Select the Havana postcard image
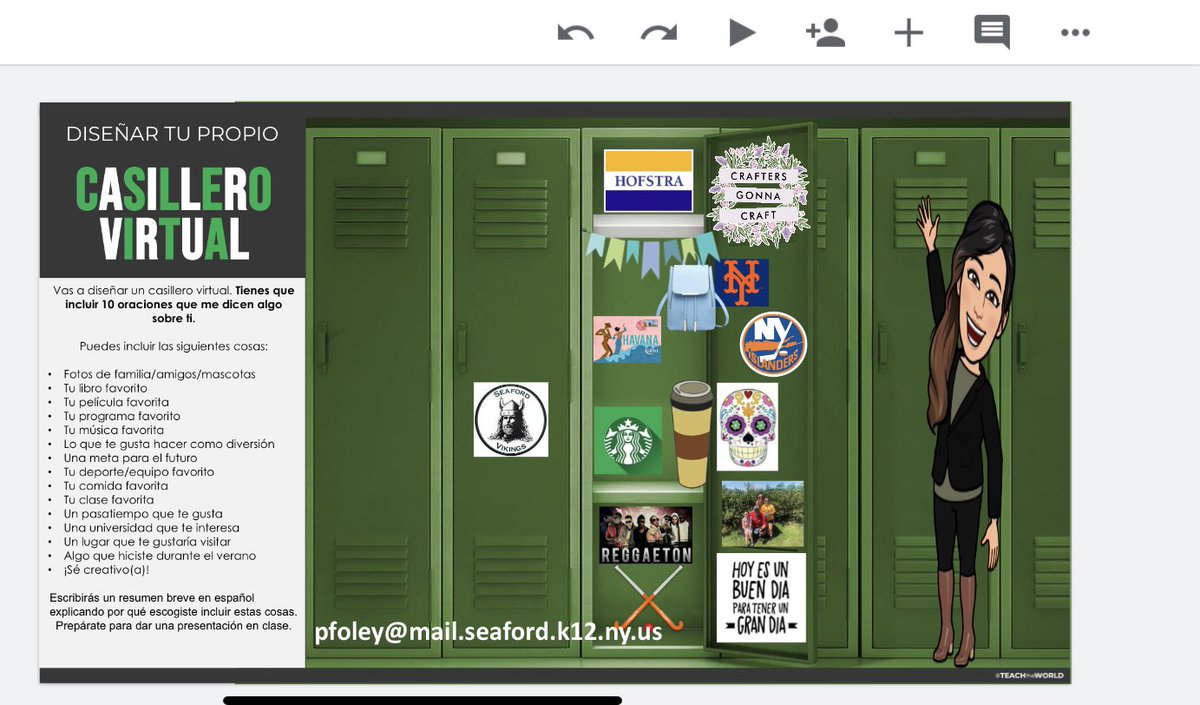 627,340
